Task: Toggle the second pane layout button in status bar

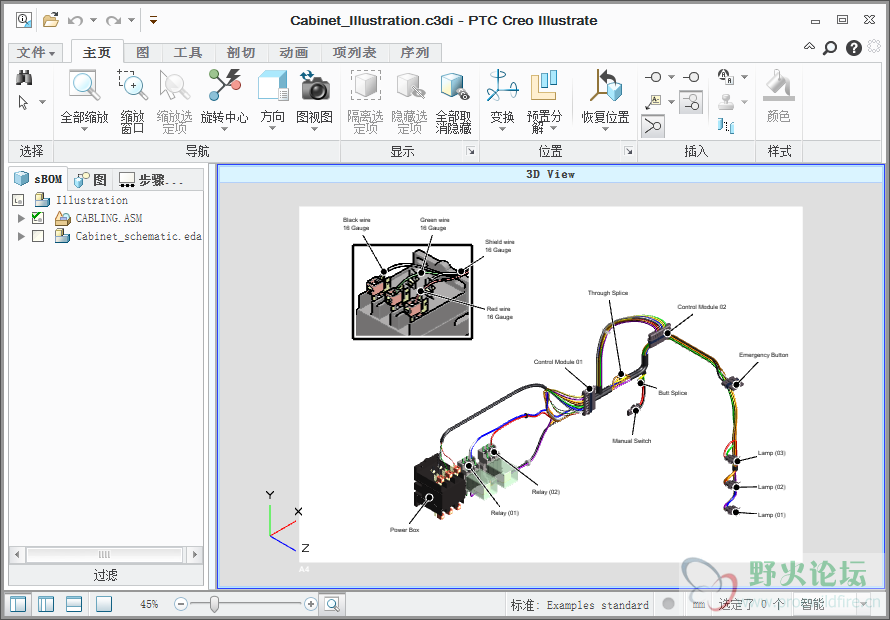Action: click(x=46, y=604)
